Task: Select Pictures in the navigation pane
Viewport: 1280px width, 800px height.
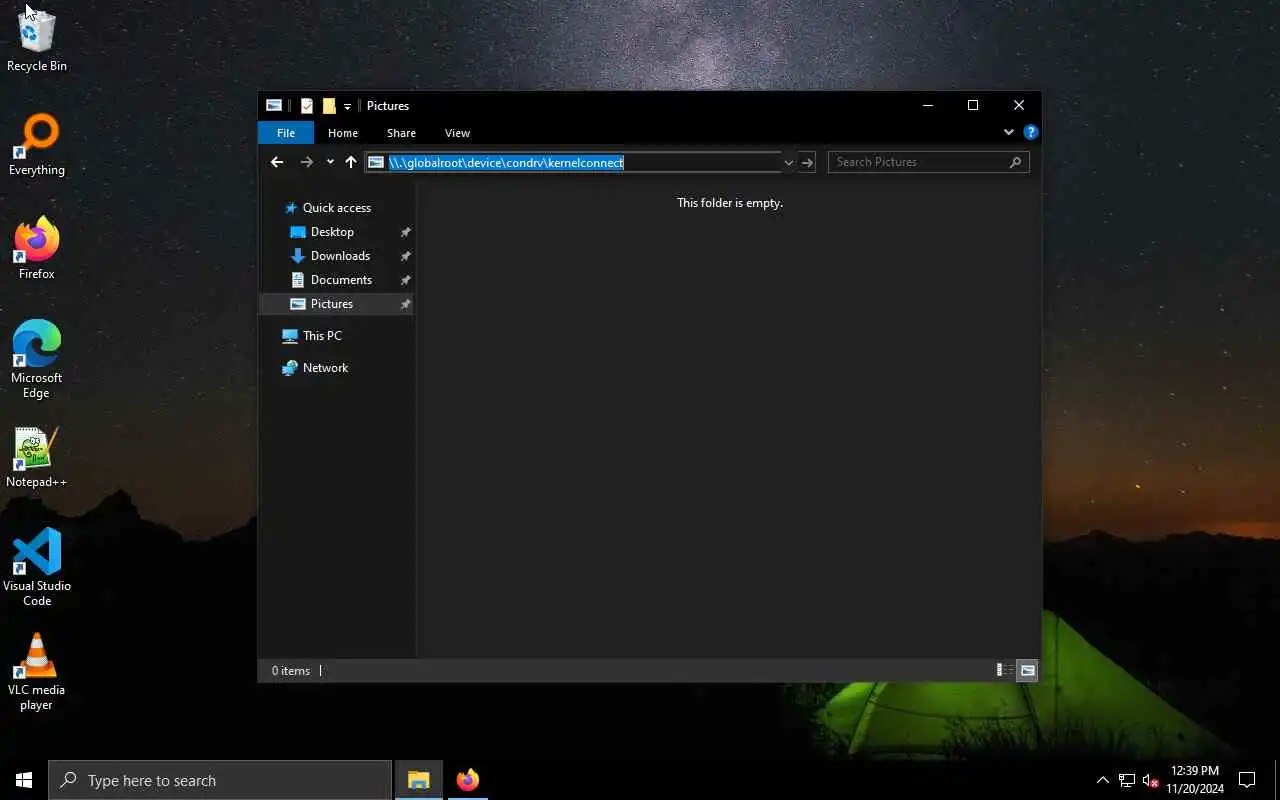Action: 331,304
